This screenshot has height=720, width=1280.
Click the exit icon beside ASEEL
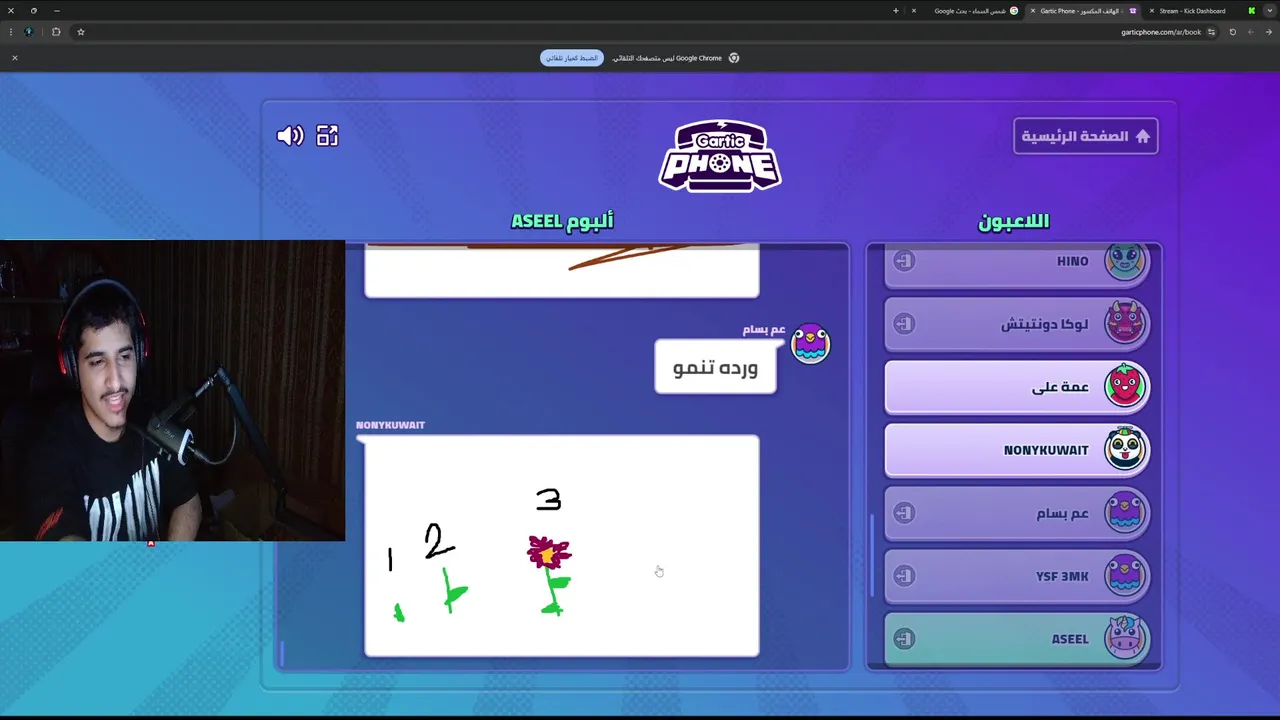(904, 639)
